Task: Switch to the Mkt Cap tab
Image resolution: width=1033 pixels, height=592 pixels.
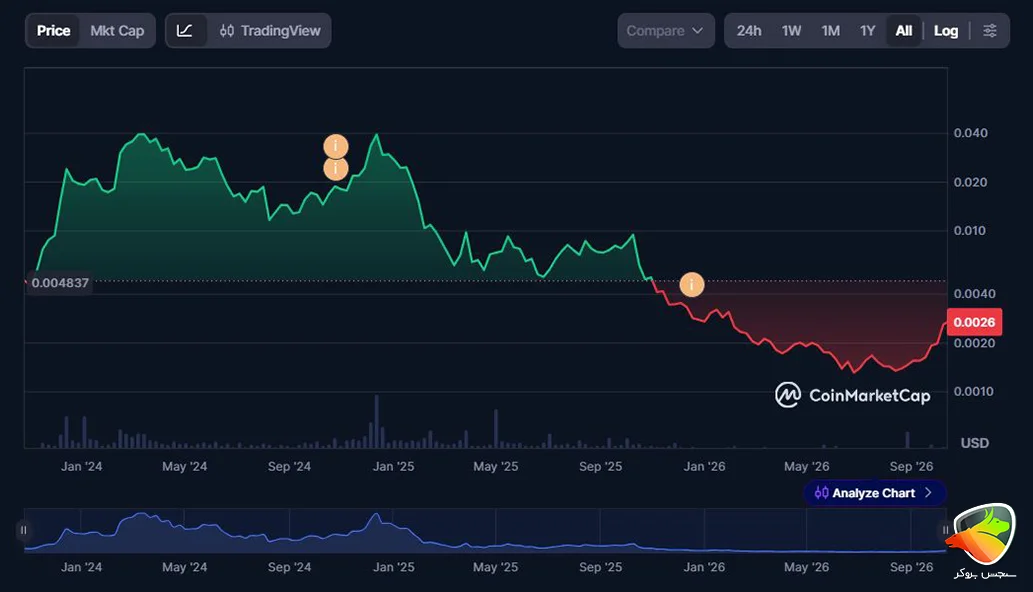Action: (117, 31)
